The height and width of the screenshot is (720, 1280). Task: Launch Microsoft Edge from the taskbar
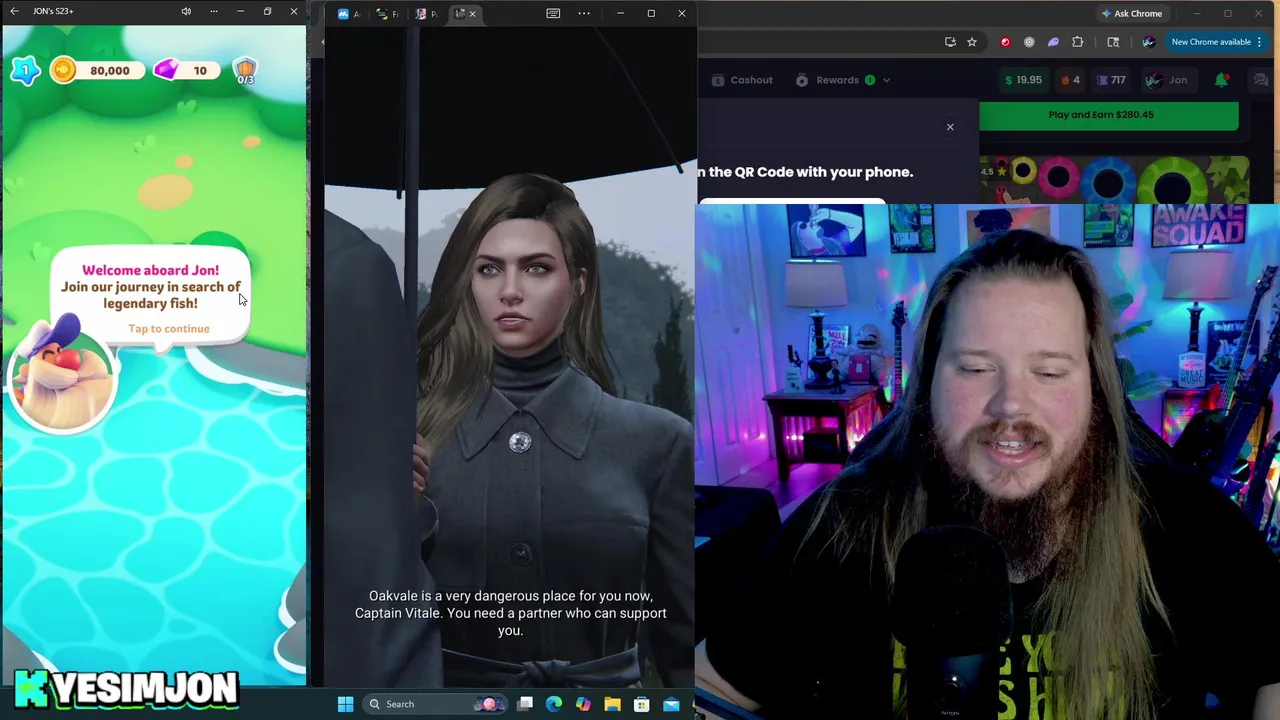point(554,704)
